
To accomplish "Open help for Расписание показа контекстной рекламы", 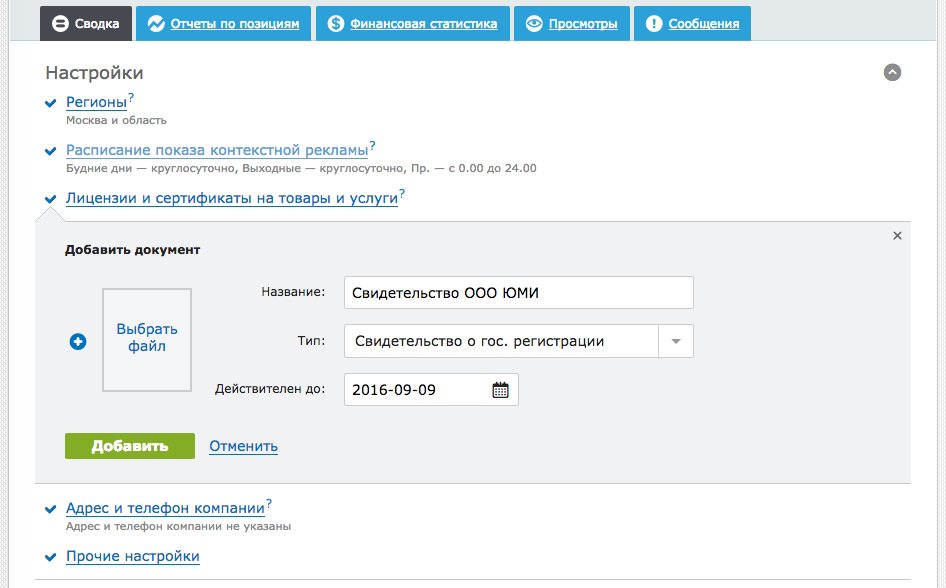I will pos(372,145).
